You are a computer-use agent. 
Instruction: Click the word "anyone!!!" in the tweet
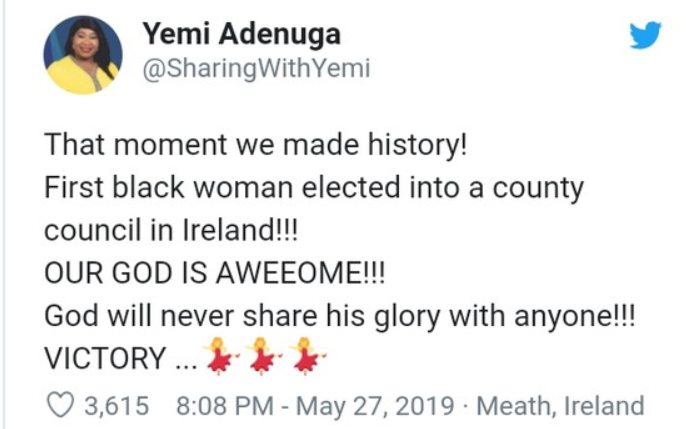585,314
